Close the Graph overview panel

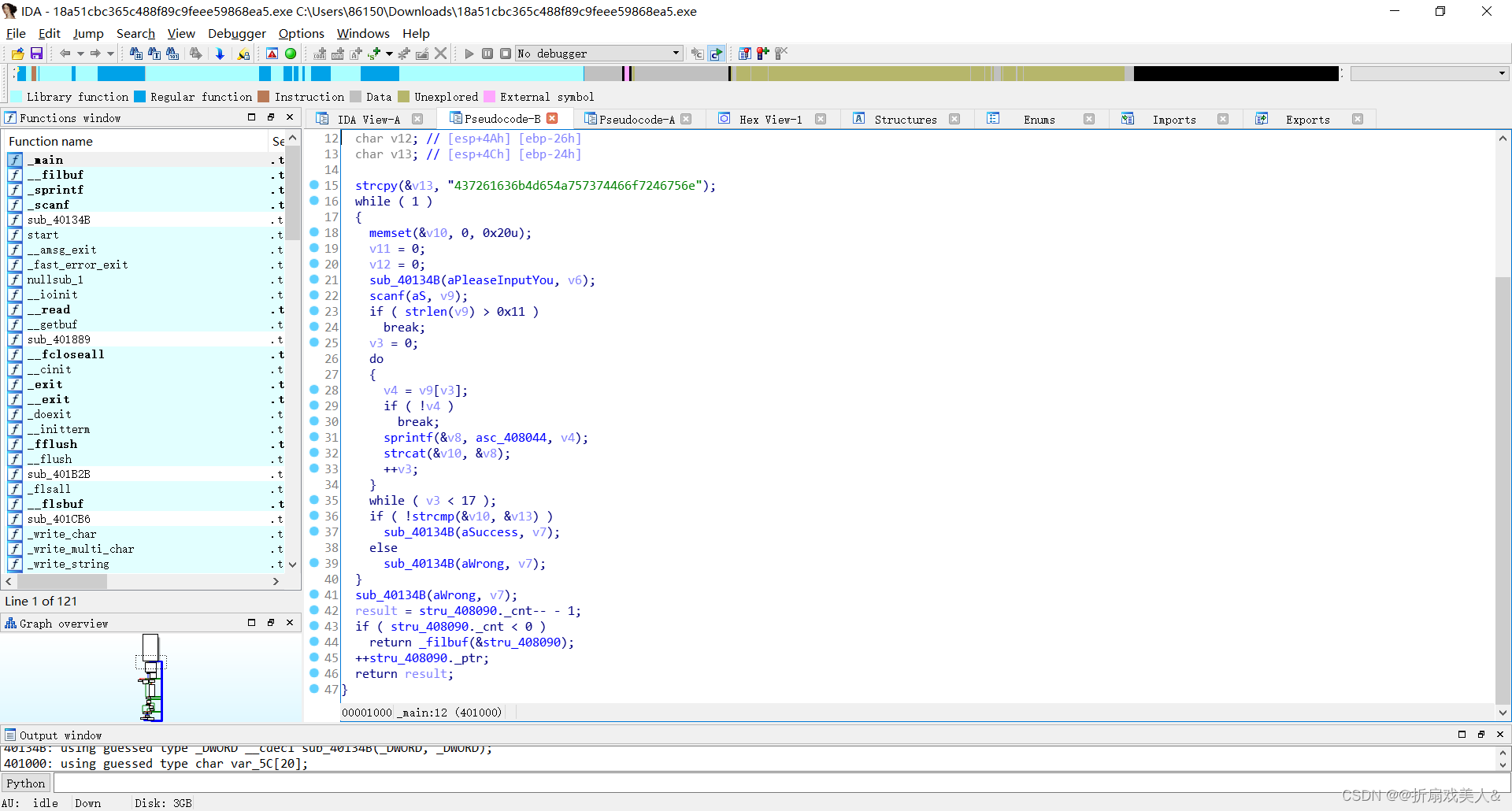[x=290, y=623]
